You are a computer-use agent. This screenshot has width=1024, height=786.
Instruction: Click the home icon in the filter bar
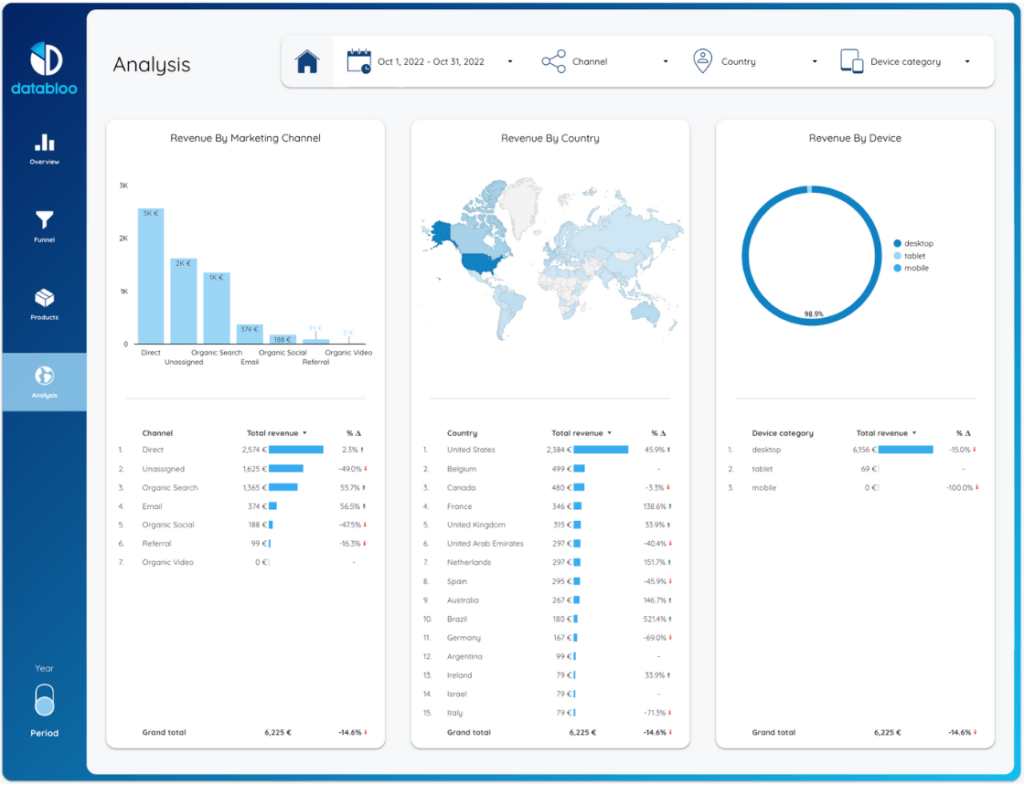point(307,60)
